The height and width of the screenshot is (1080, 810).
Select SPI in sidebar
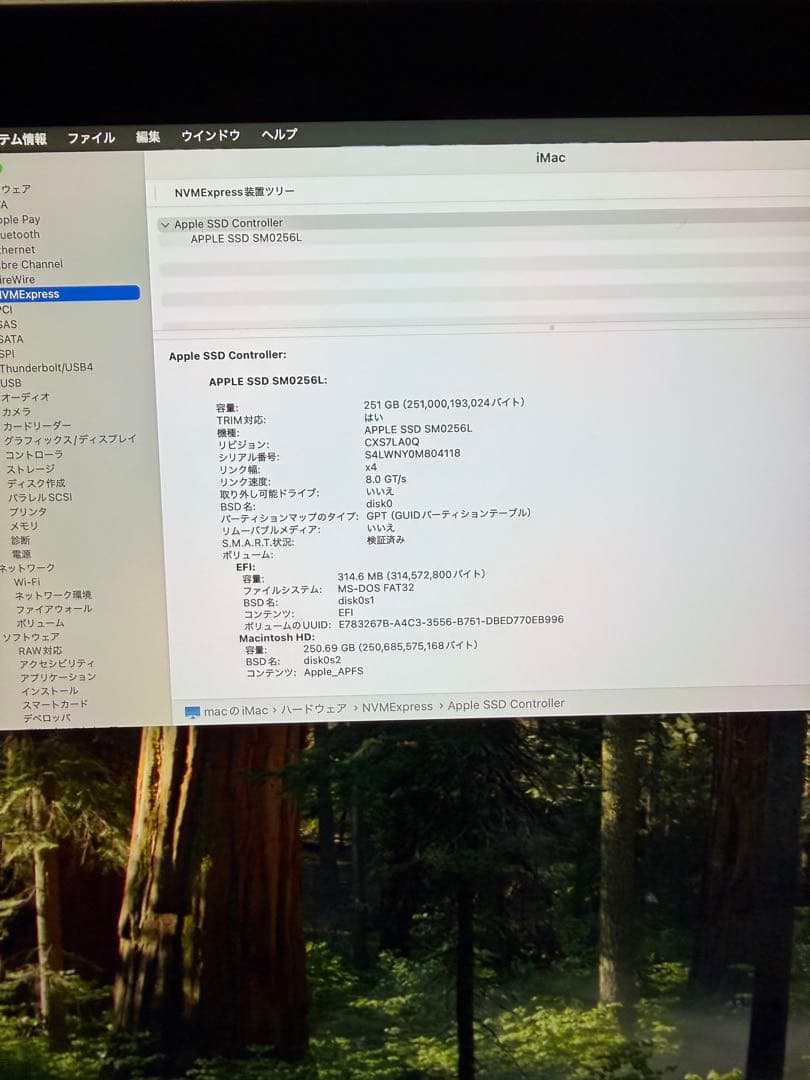coord(7,353)
